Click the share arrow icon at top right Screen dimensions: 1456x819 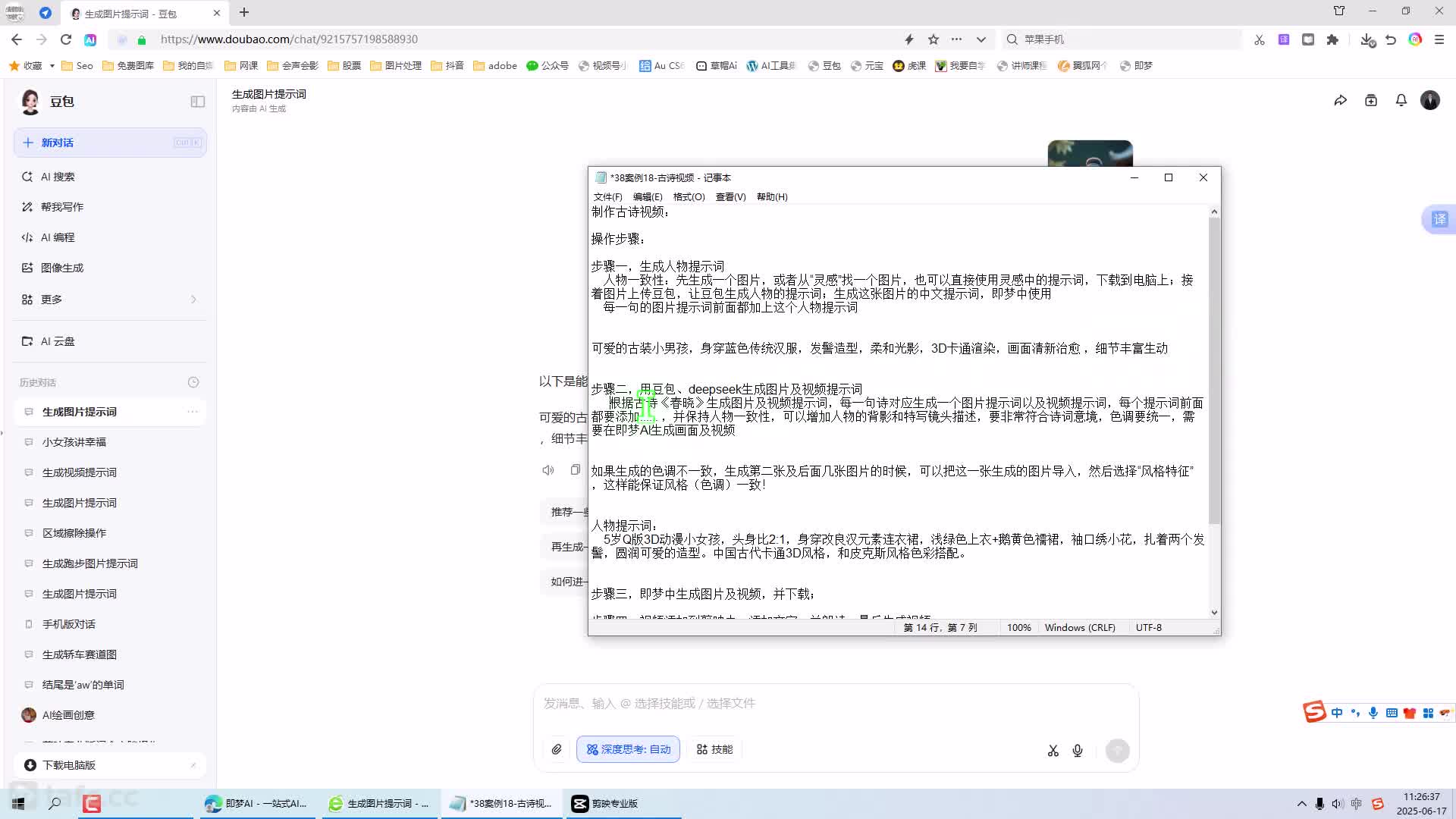(1340, 101)
